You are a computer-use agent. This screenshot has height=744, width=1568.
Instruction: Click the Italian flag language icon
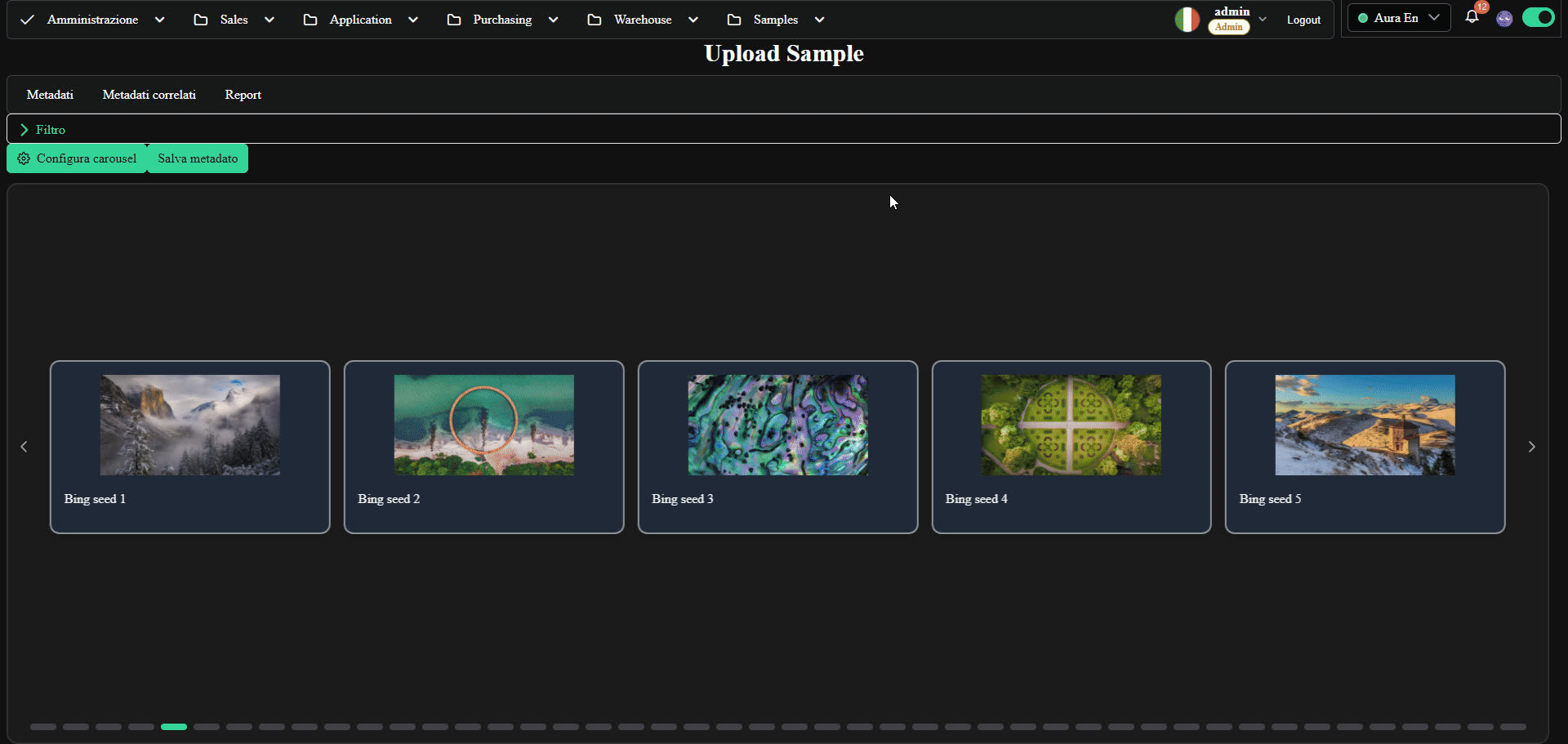coord(1187,20)
